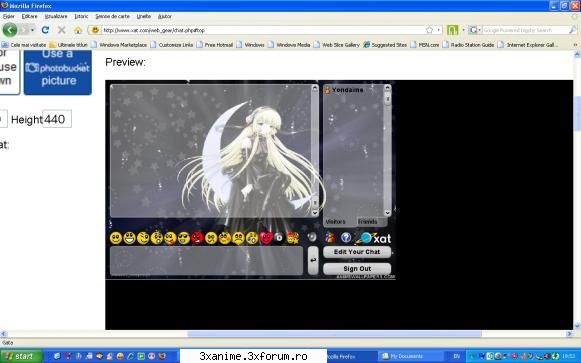581x363 pixels.
Task: Switch to the Visitors tab
Action: (336, 222)
